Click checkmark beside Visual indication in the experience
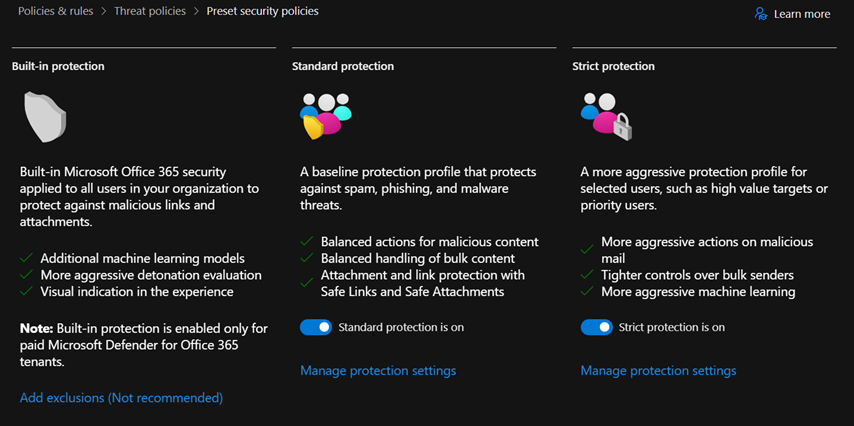This screenshot has width=854, height=426. point(27,292)
